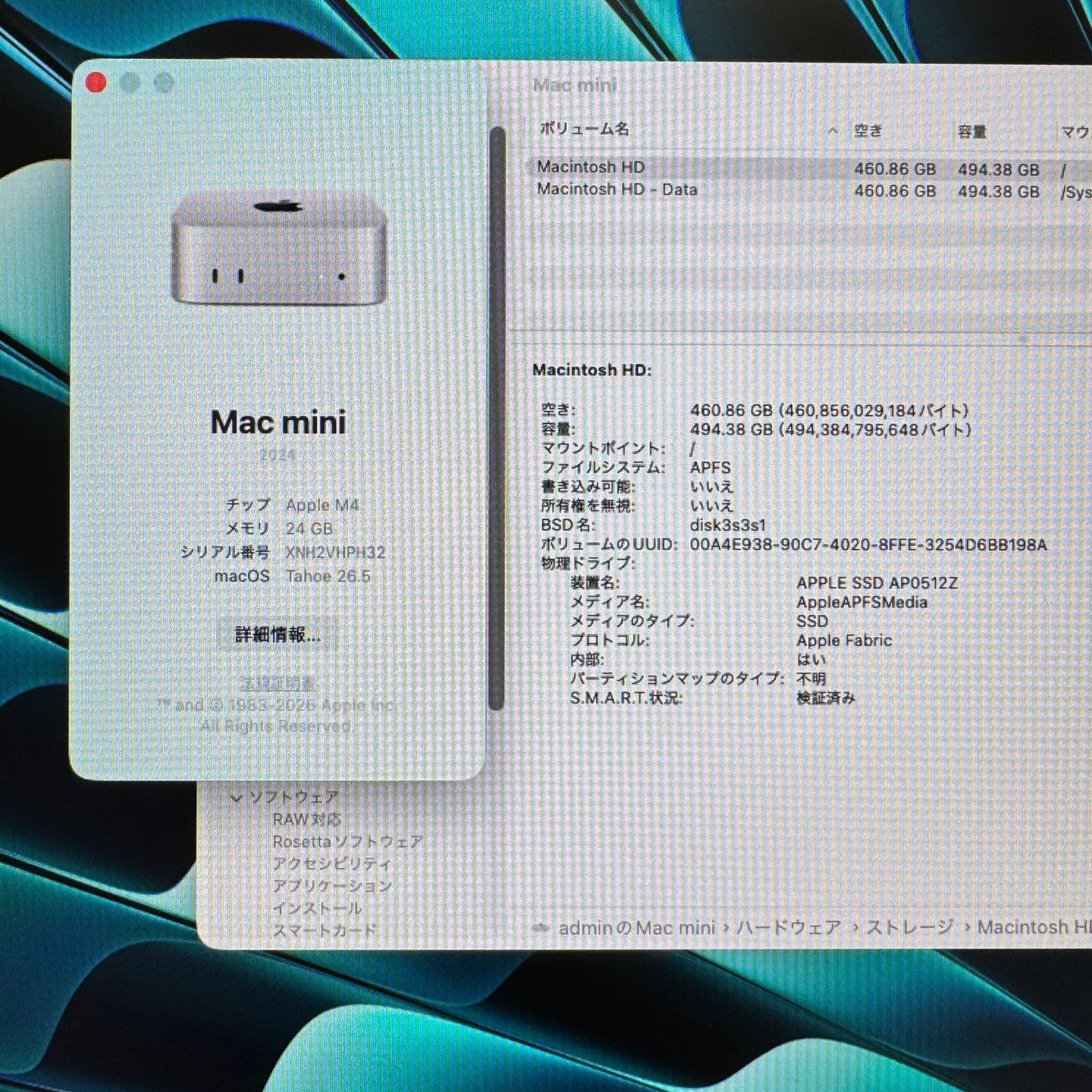Click the S.M.A.R.T. status 検証済み
Image resolution: width=1092 pixels, height=1092 pixels.
(x=826, y=698)
